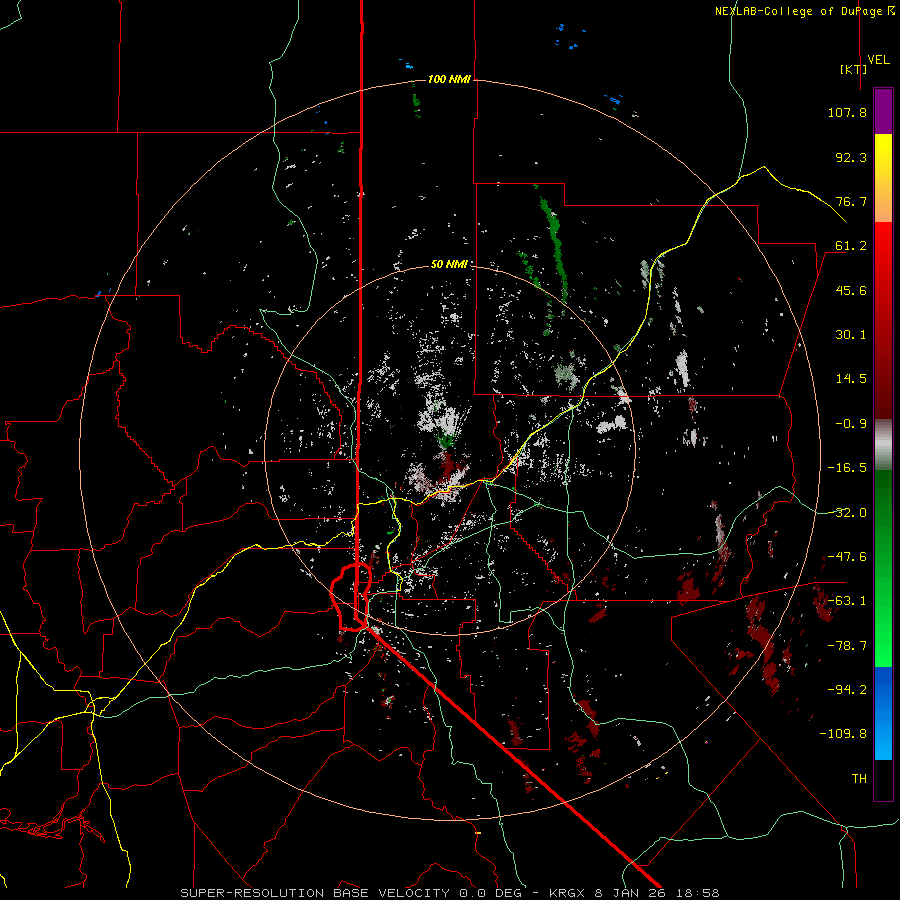Click the green segment of the color bar
This screenshot has width=900, height=900.
(883, 568)
